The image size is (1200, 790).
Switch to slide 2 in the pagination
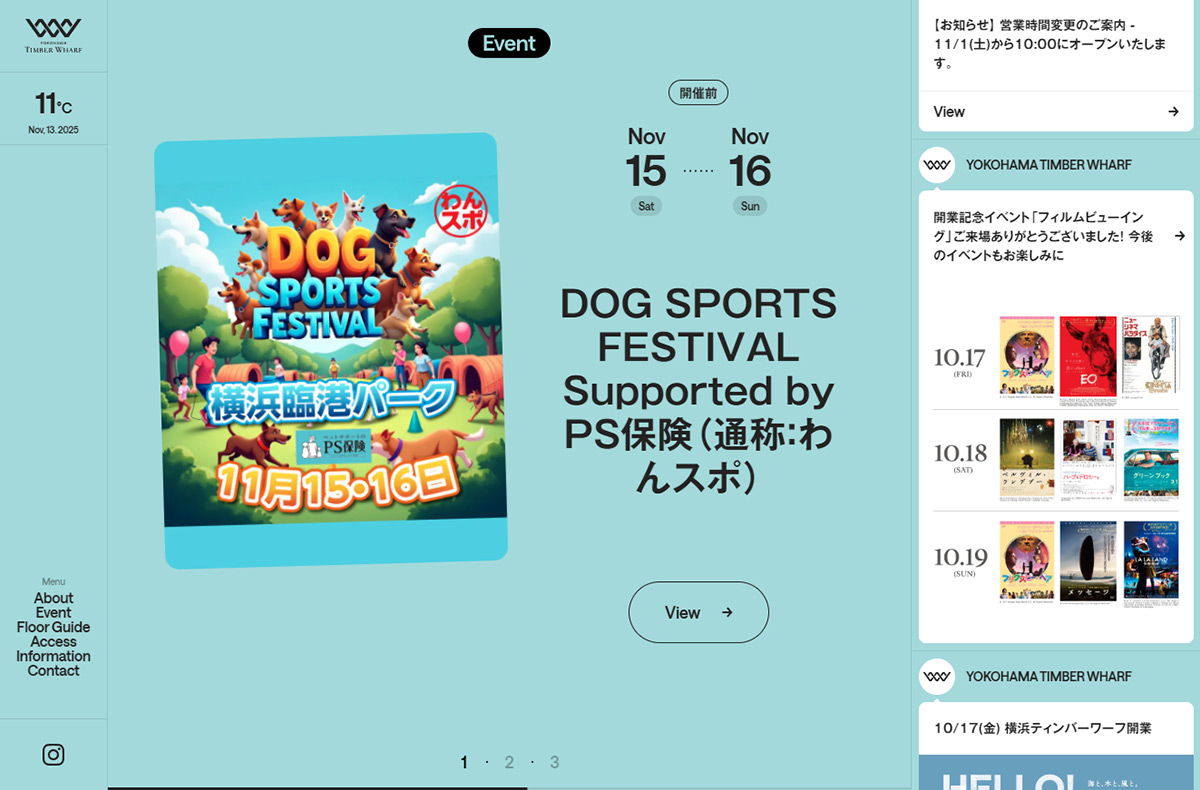point(509,762)
